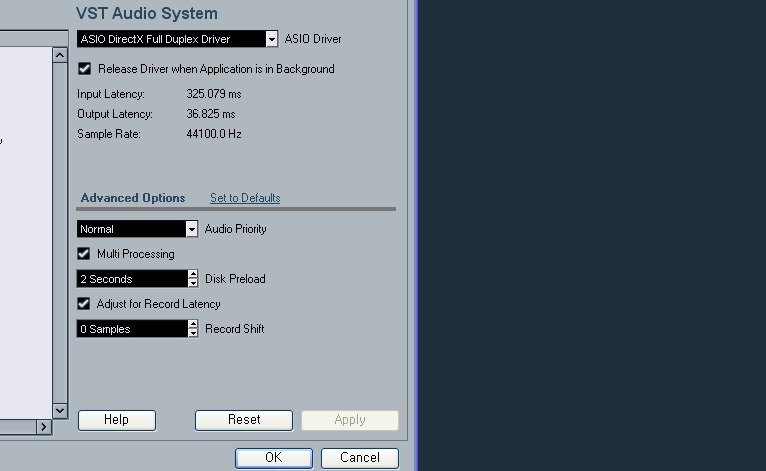Click the ASIO Driver dropdown arrow
Image resolution: width=766 pixels, height=471 pixels.
pos(272,39)
